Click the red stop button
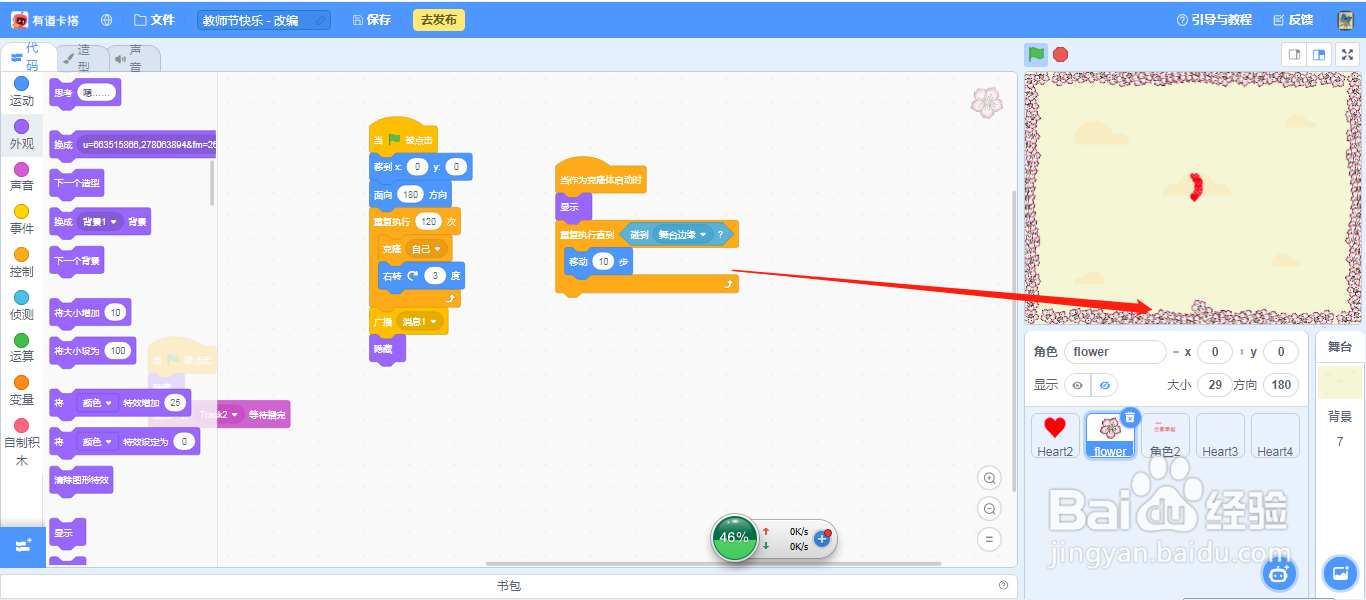The image size is (1366, 600). 1061,54
